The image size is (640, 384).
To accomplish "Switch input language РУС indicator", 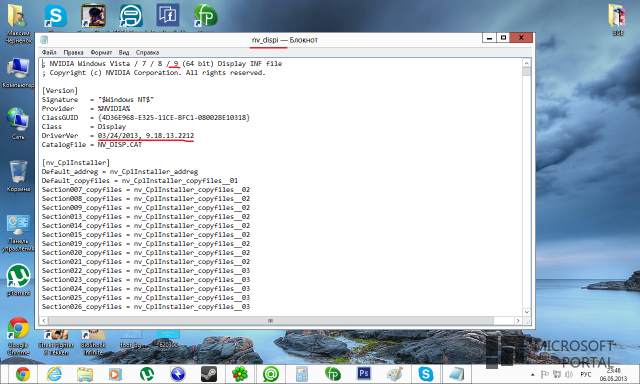I will [x=586, y=374].
